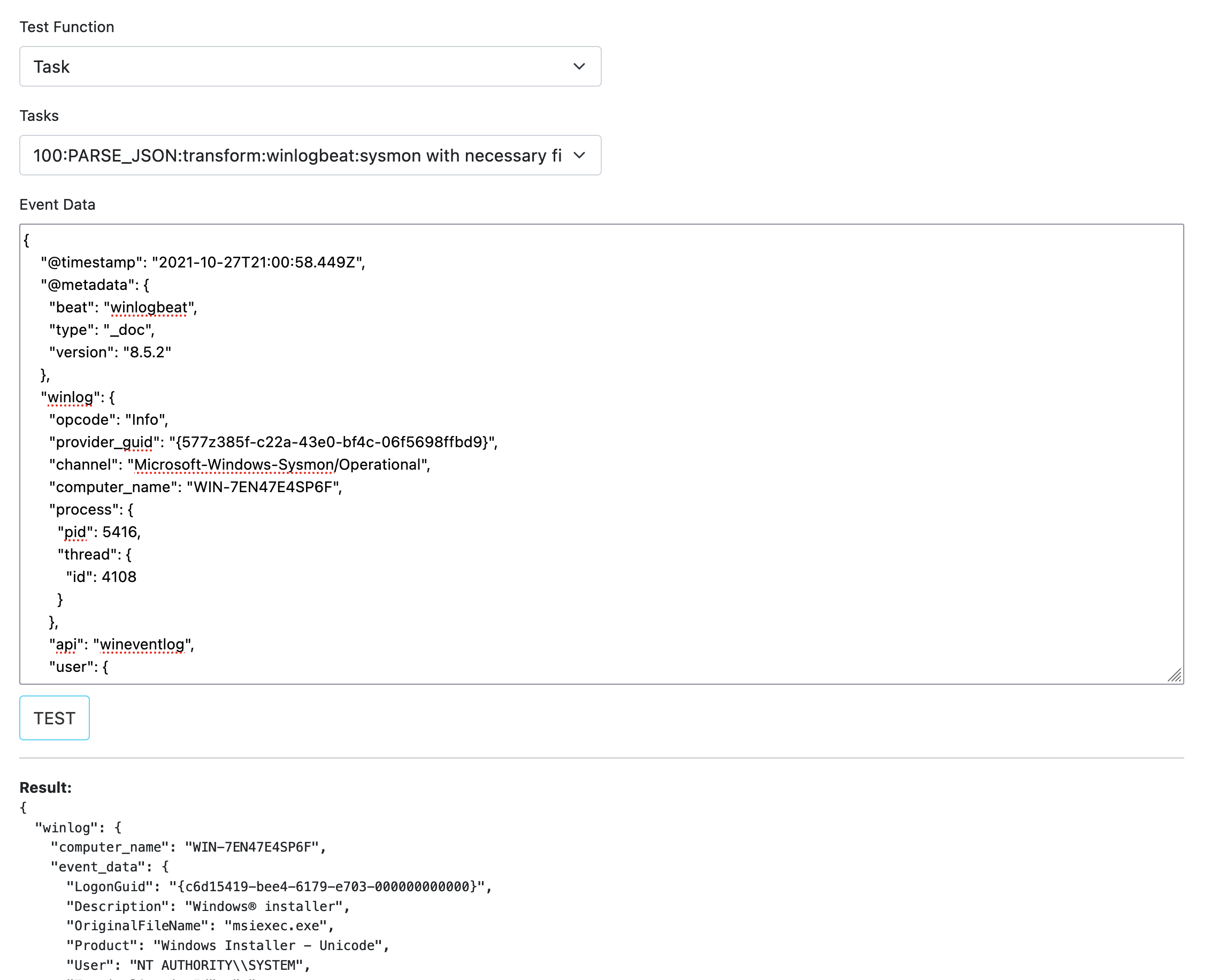Place cursor on the @timestamp line

[x=202, y=262]
